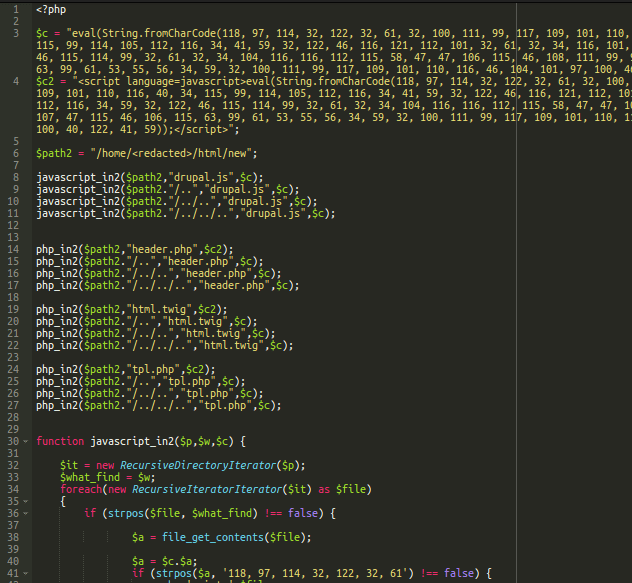Click line number 14 in the gutter
The height and width of the screenshot is (583, 632).
click(13, 249)
